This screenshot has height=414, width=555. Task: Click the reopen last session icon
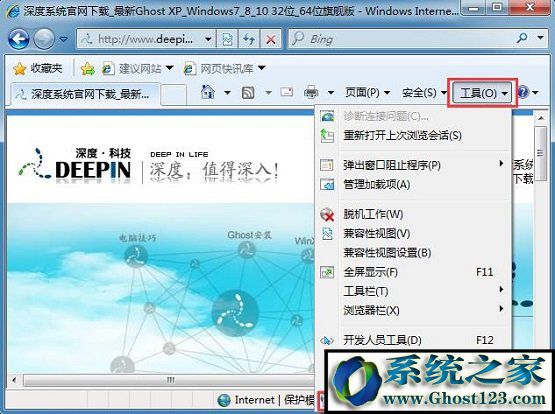click(x=327, y=136)
